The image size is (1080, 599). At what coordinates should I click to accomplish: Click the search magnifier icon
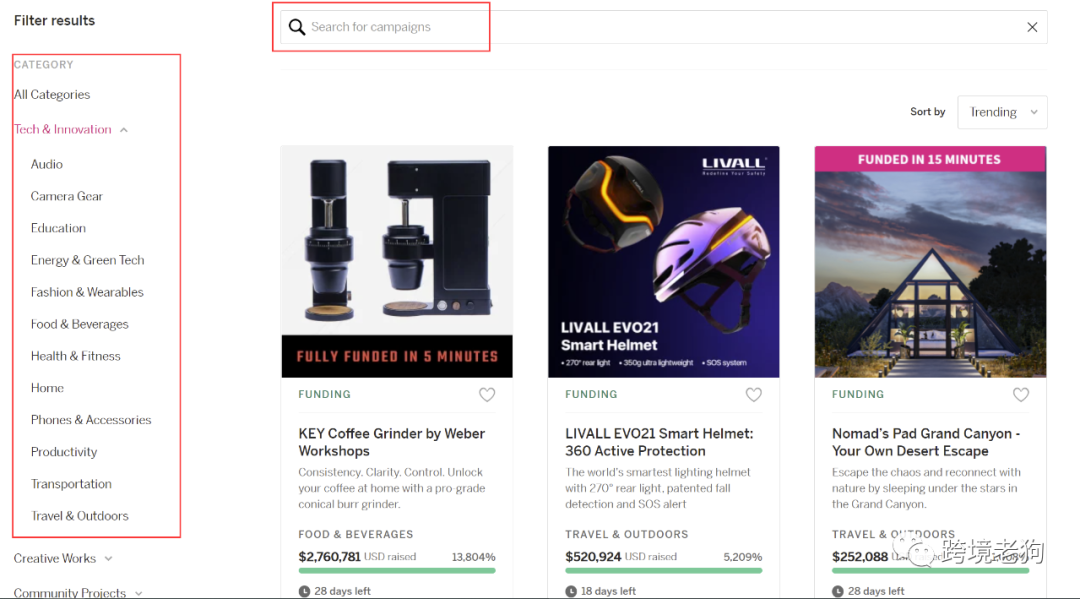tap(297, 27)
